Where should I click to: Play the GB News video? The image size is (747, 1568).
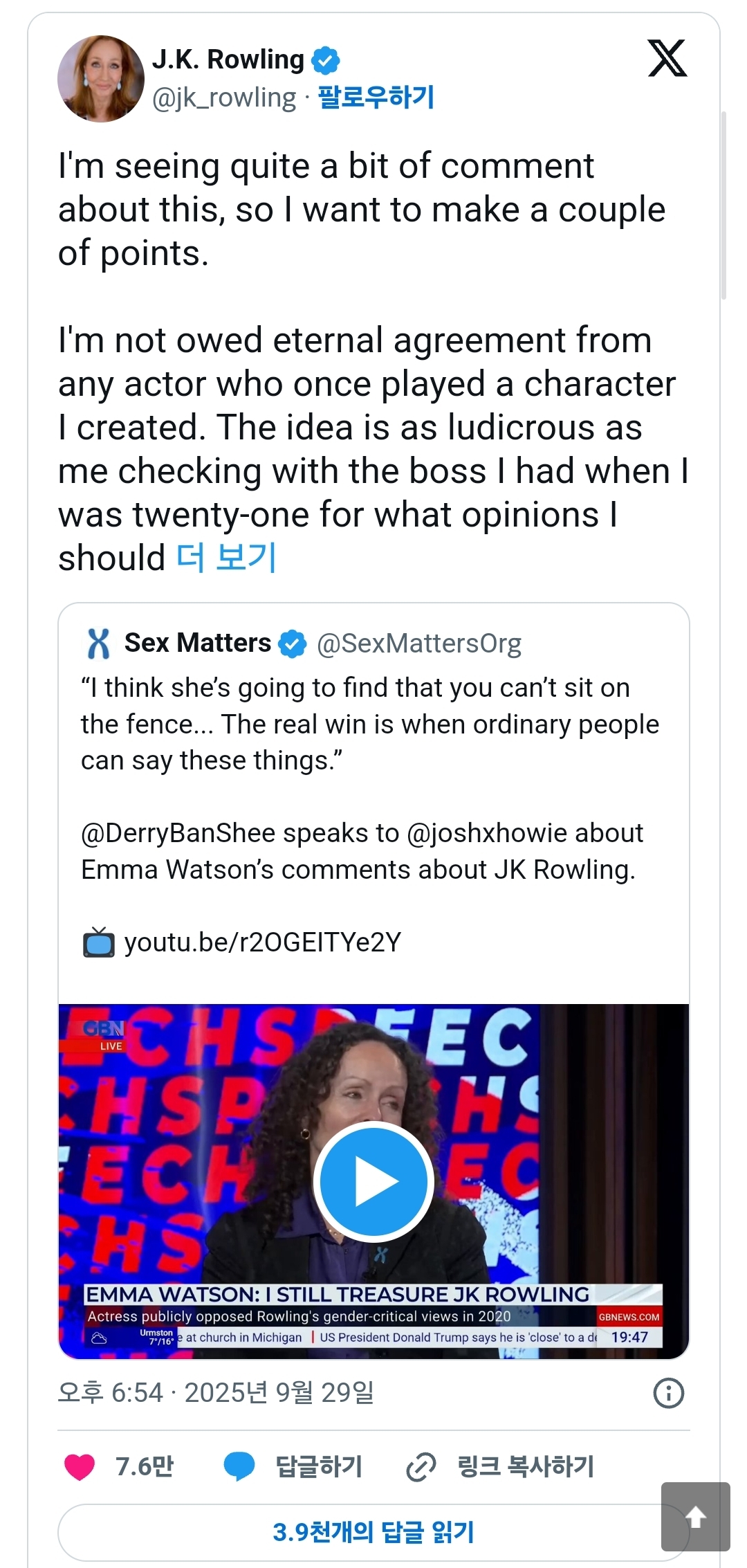click(374, 1181)
